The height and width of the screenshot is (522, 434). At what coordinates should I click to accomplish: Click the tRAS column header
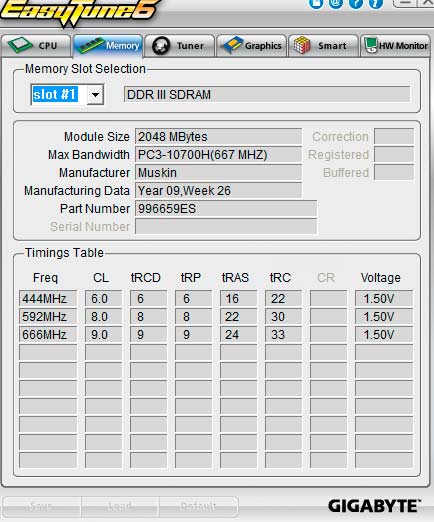[x=235, y=278]
